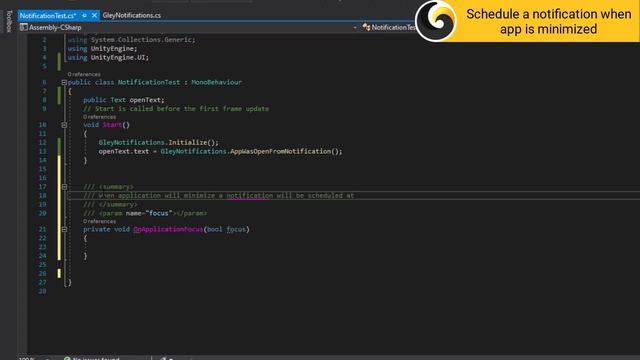Open references link above OnApplicationFocus method

[x=100, y=221]
